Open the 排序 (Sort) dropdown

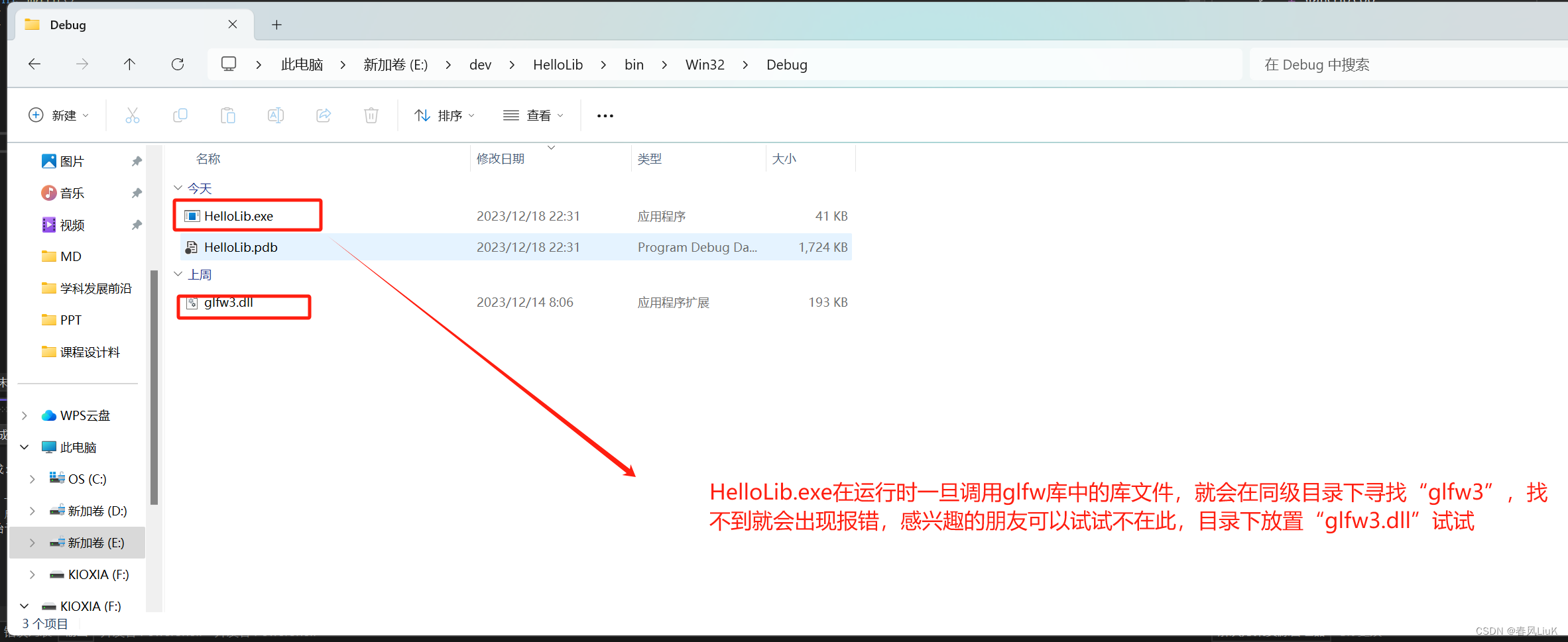[x=444, y=115]
